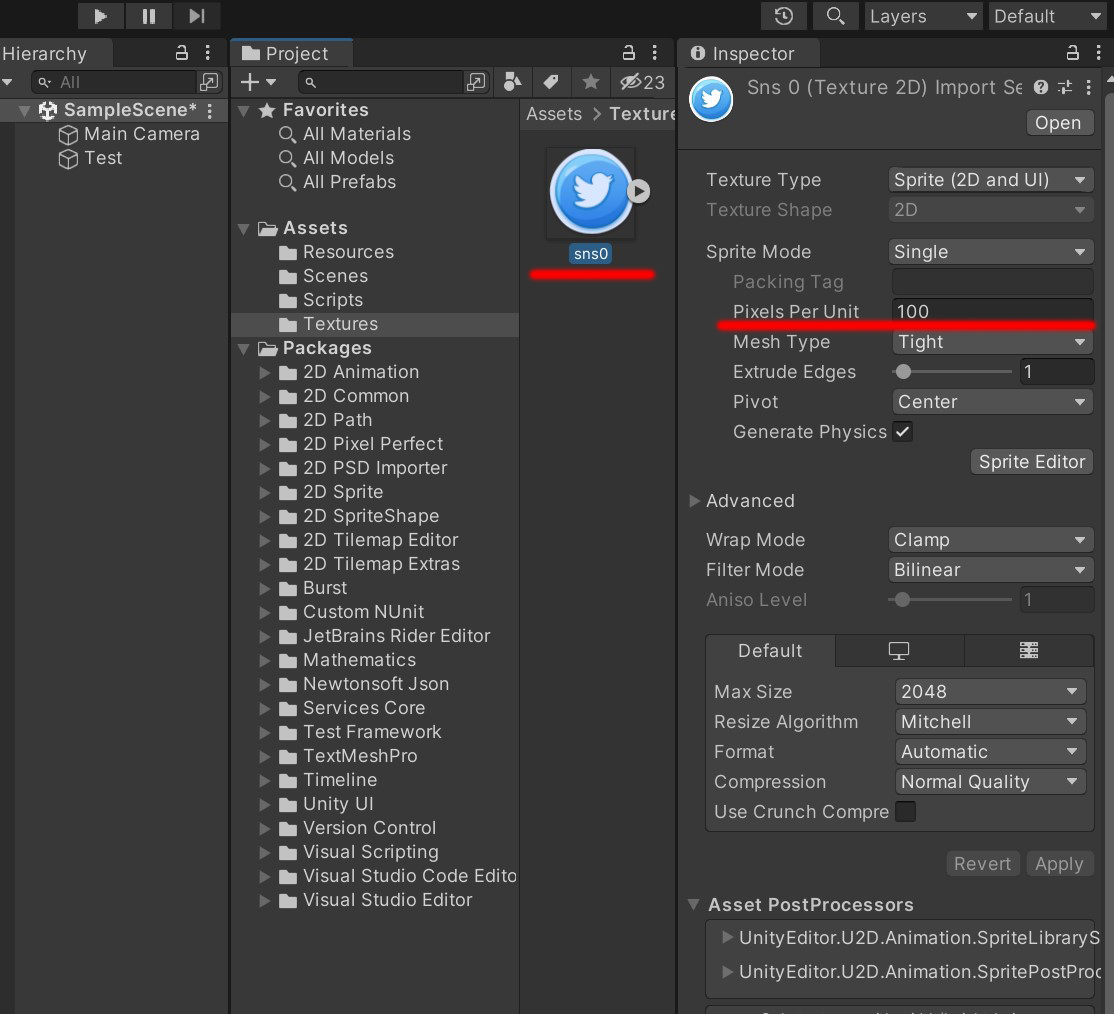Open the Sprite Editor
The height and width of the screenshot is (1014, 1114).
pyautogui.click(x=1032, y=462)
